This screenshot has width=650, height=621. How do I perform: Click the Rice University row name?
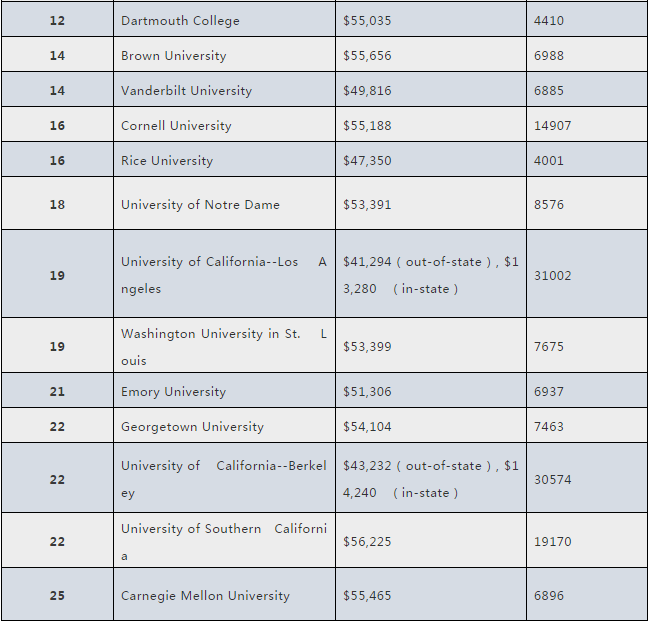[x=167, y=161]
